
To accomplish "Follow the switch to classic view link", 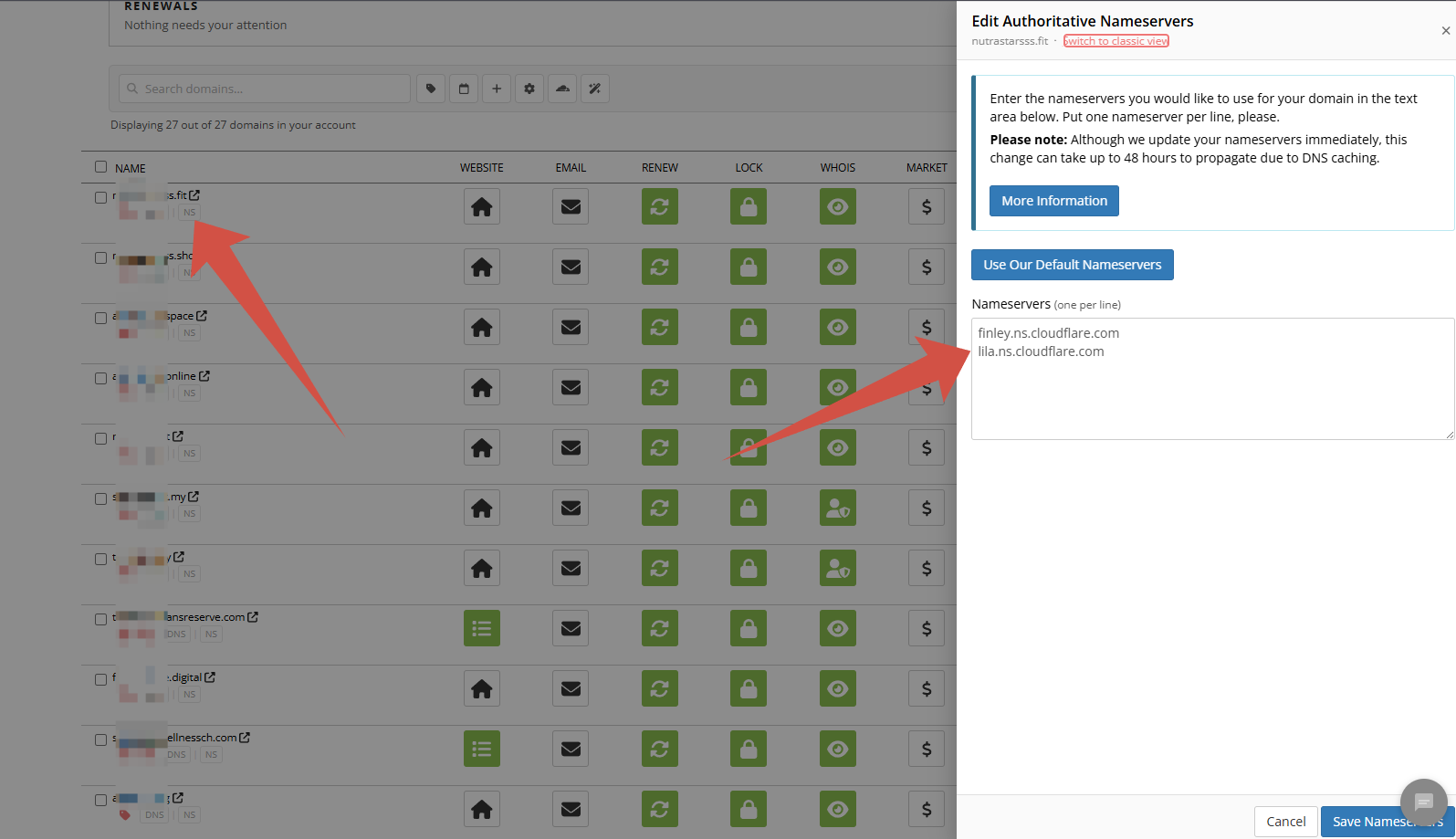I will coord(1116,41).
